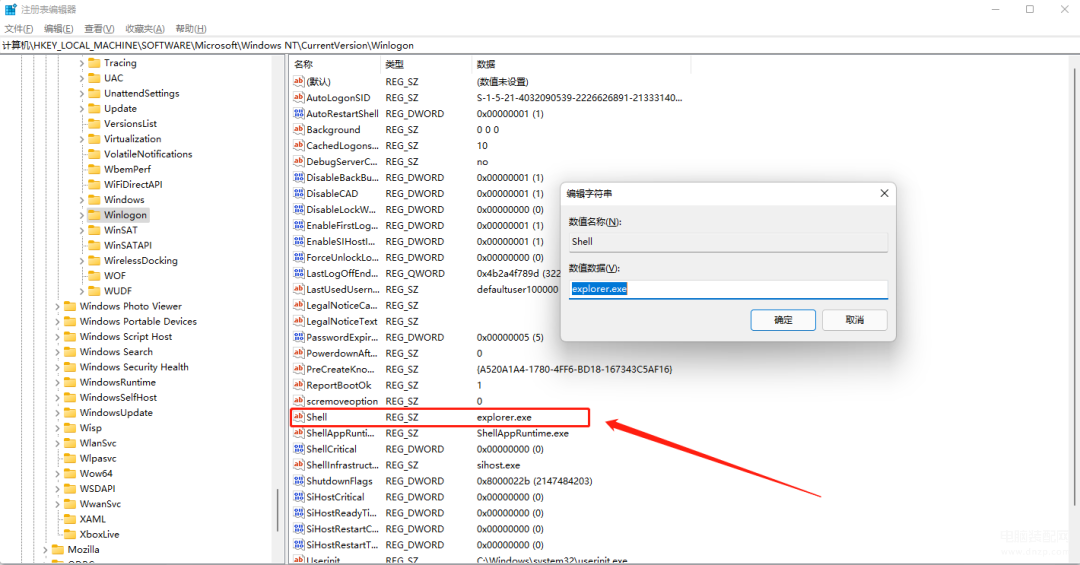Viewport: 1080px width, 565px height.
Task: Click the (默认) default value icon
Action: 298,81
